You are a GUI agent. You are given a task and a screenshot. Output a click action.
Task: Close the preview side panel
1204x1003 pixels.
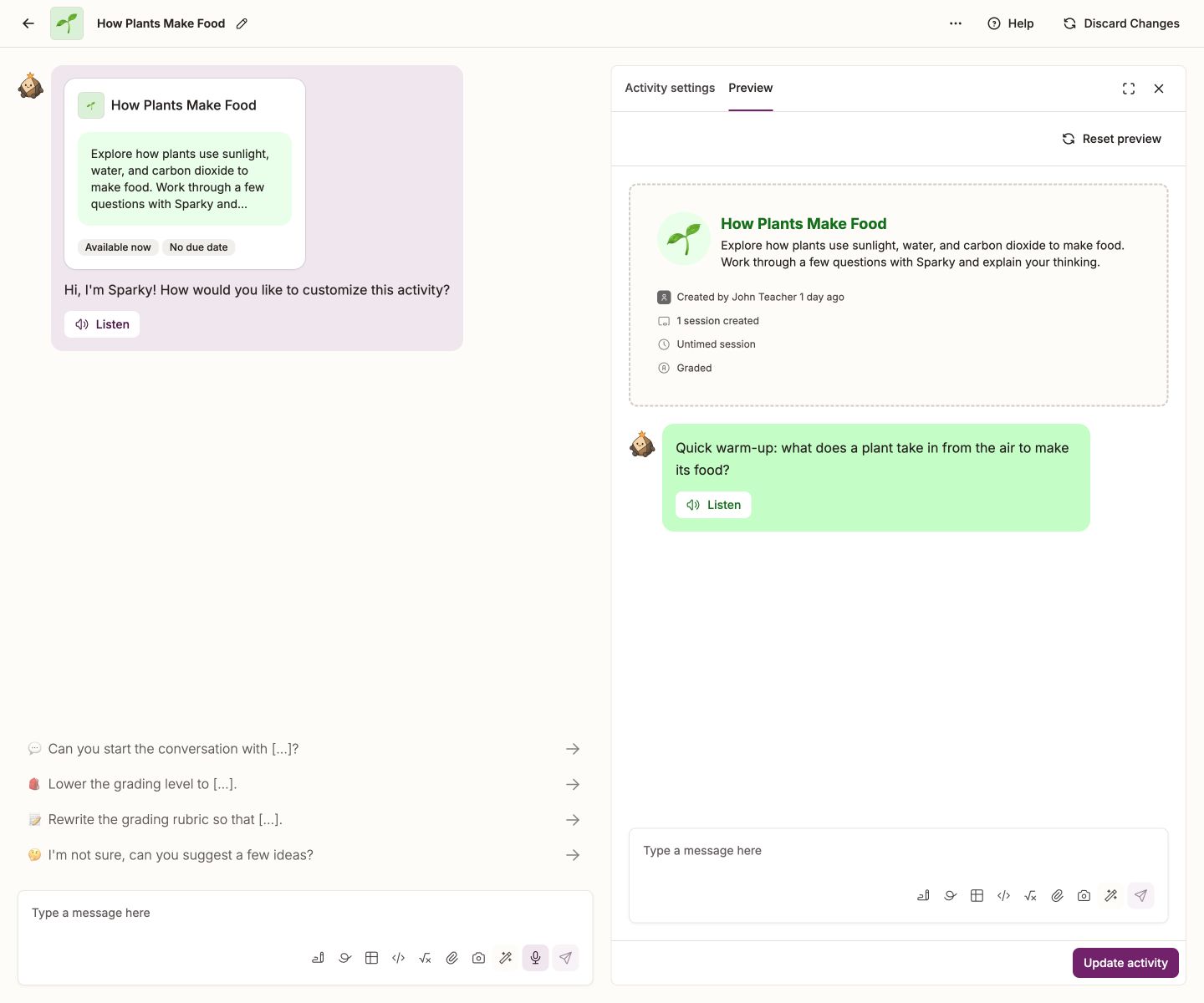[1159, 89]
